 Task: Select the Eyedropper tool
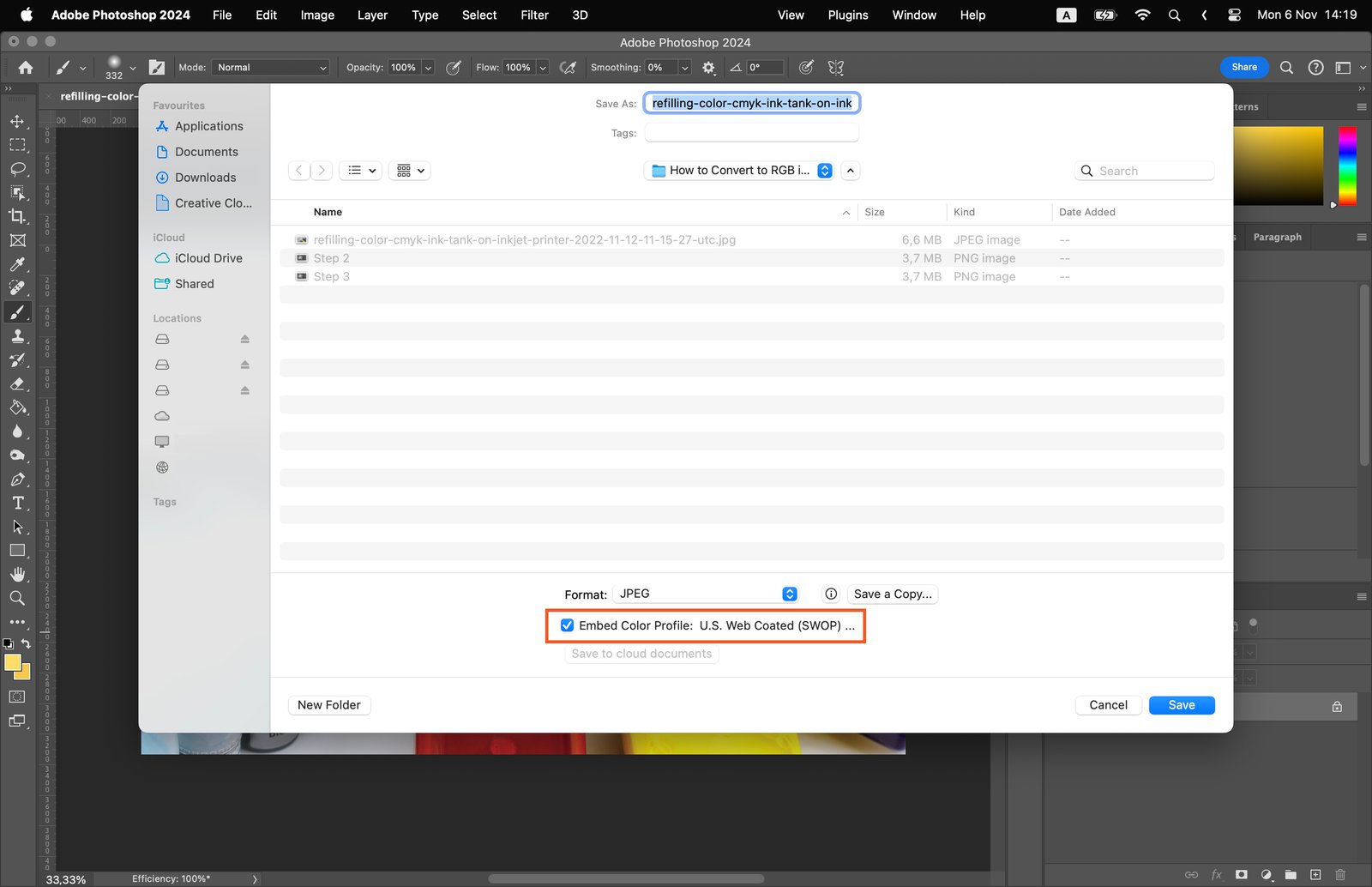click(x=17, y=264)
